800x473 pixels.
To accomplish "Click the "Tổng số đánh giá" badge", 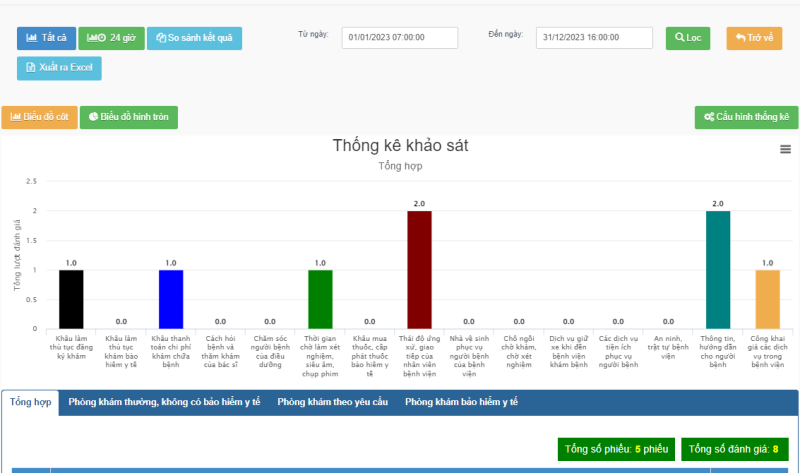I will tap(734, 449).
